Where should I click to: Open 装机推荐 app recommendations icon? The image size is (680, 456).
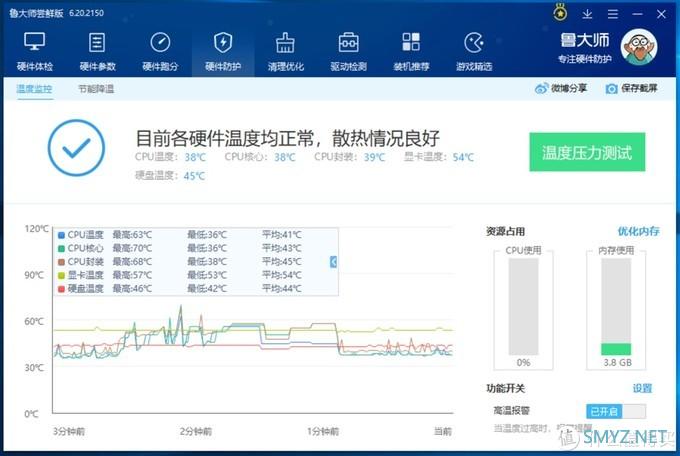(x=411, y=51)
